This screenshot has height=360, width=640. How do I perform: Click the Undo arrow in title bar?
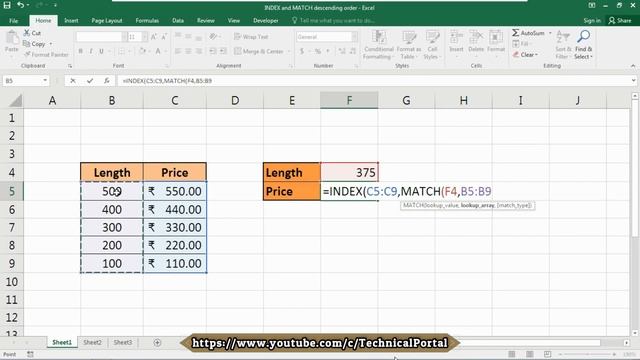(x=20, y=5)
